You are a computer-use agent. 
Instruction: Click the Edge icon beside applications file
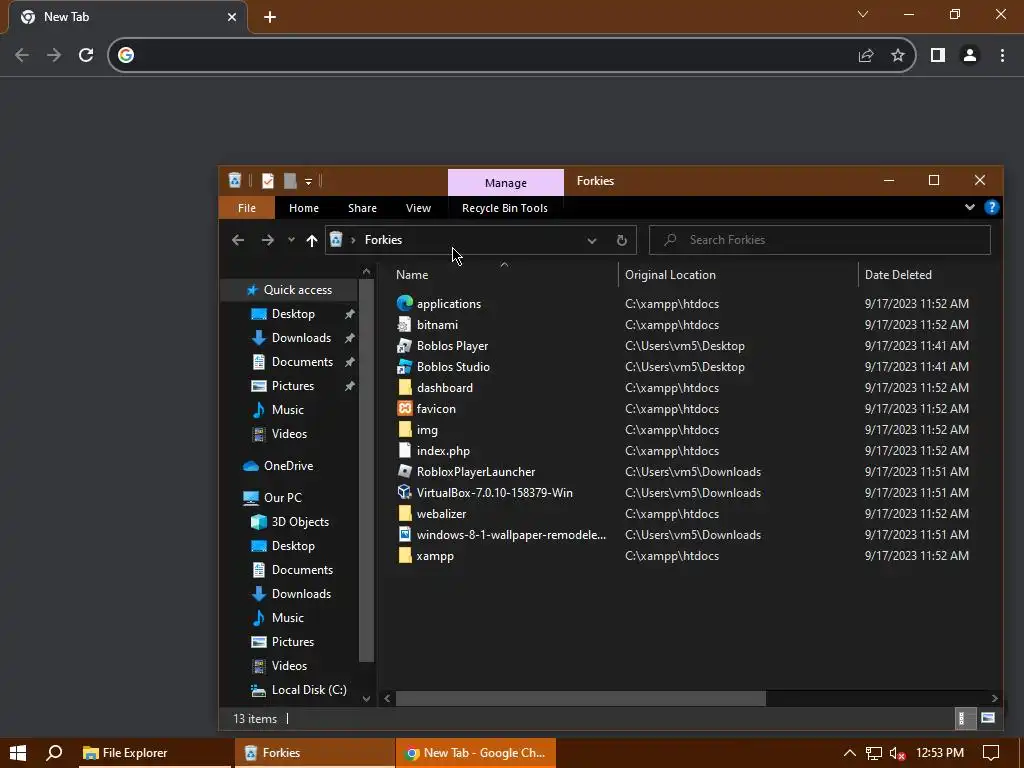tap(405, 303)
